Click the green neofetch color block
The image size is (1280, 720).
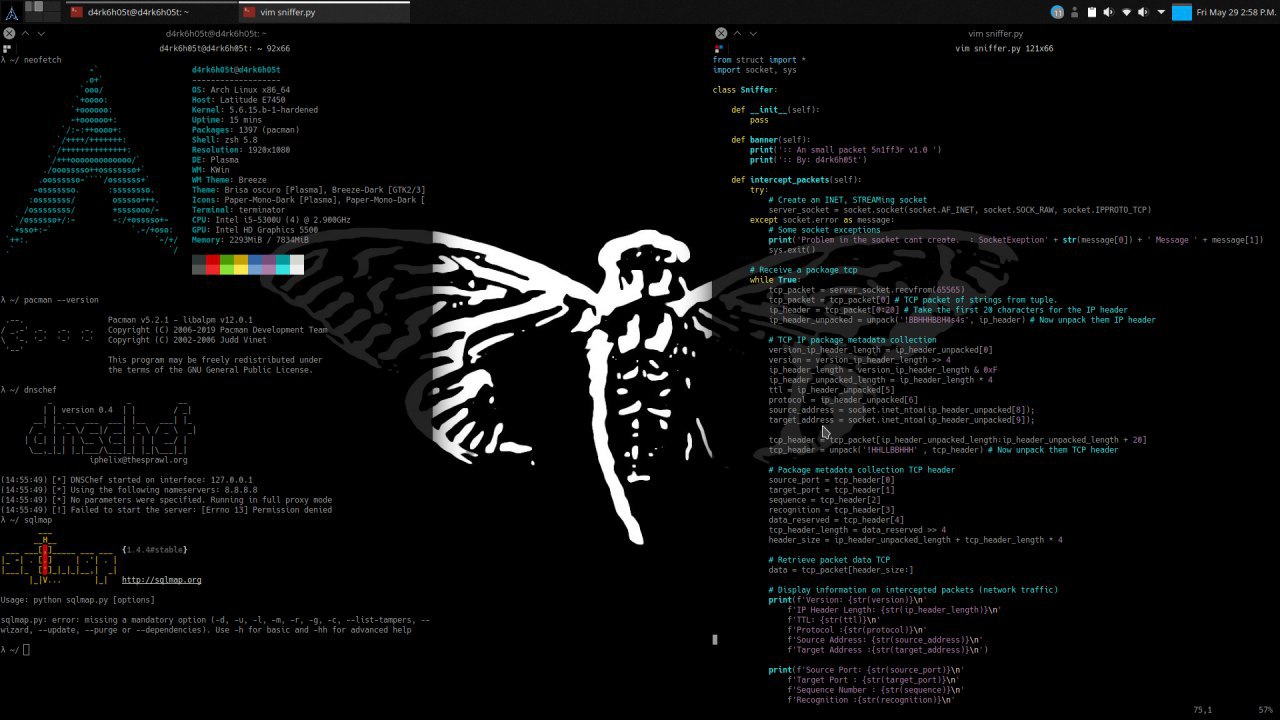point(227,264)
